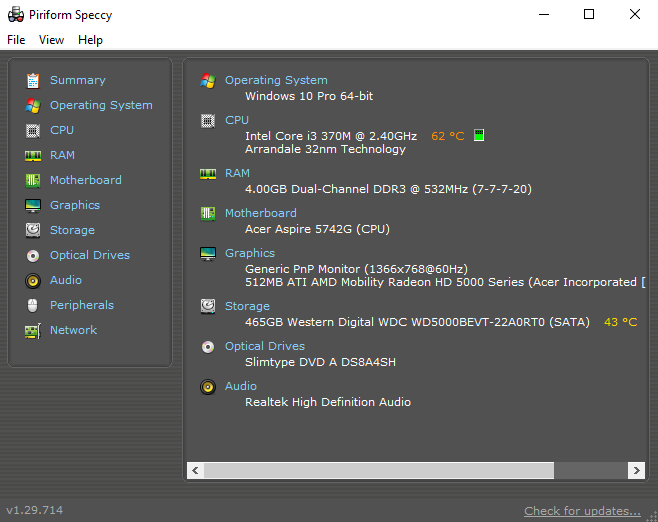Open Peripherals section in sidebar
The width and height of the screenshot is (658, 522).
click(82, 305)
